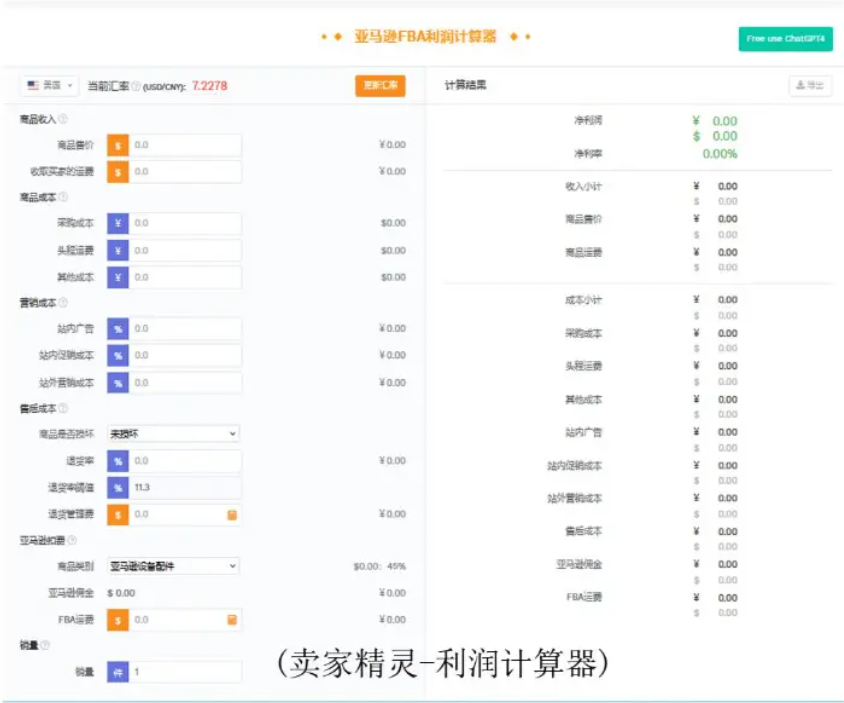Click yuan badge of 采购成本 field
The width and height of the screenshot is (844, 703).
118,223
